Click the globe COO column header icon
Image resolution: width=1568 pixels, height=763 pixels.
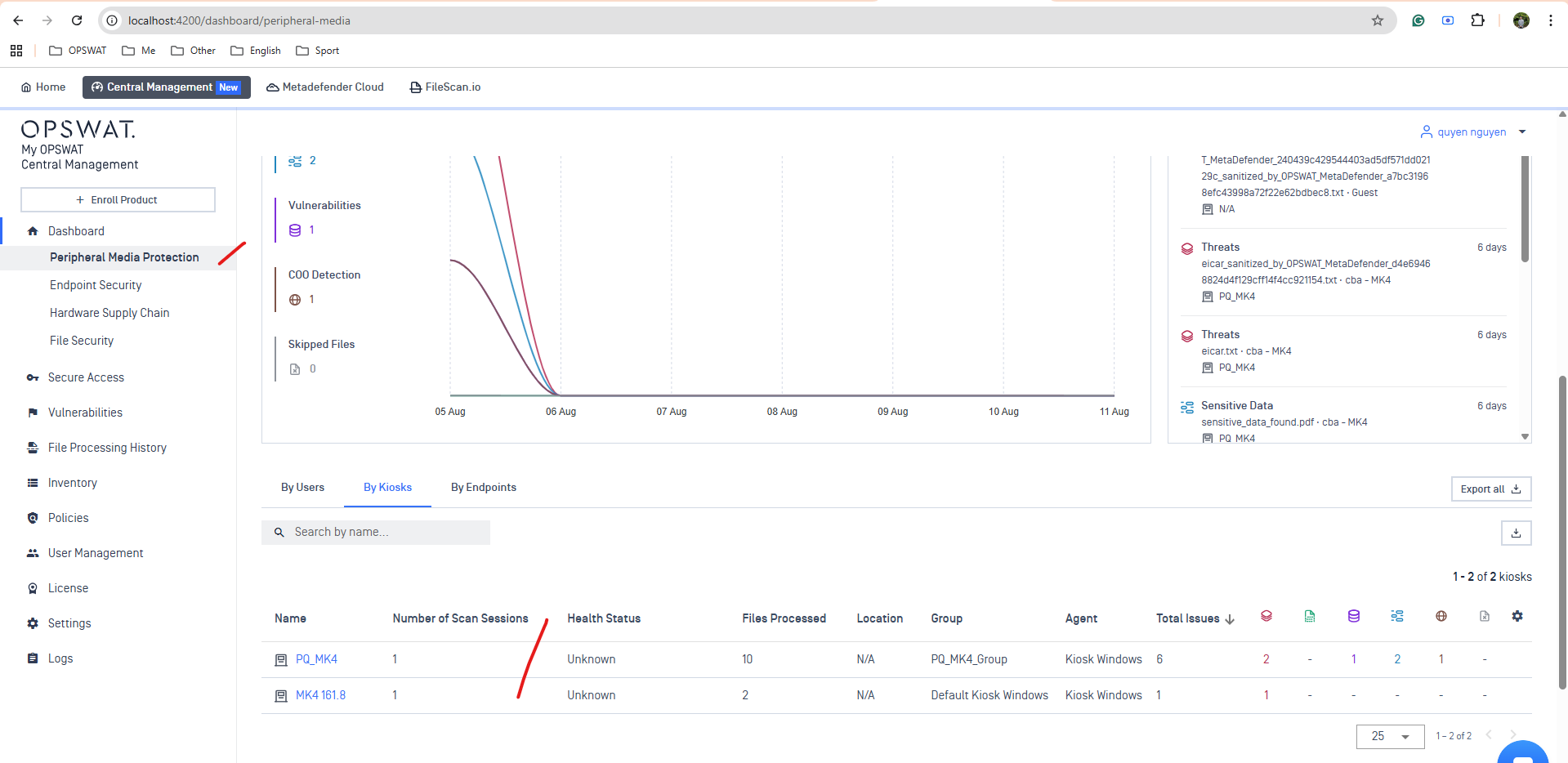coord(1441,616)
